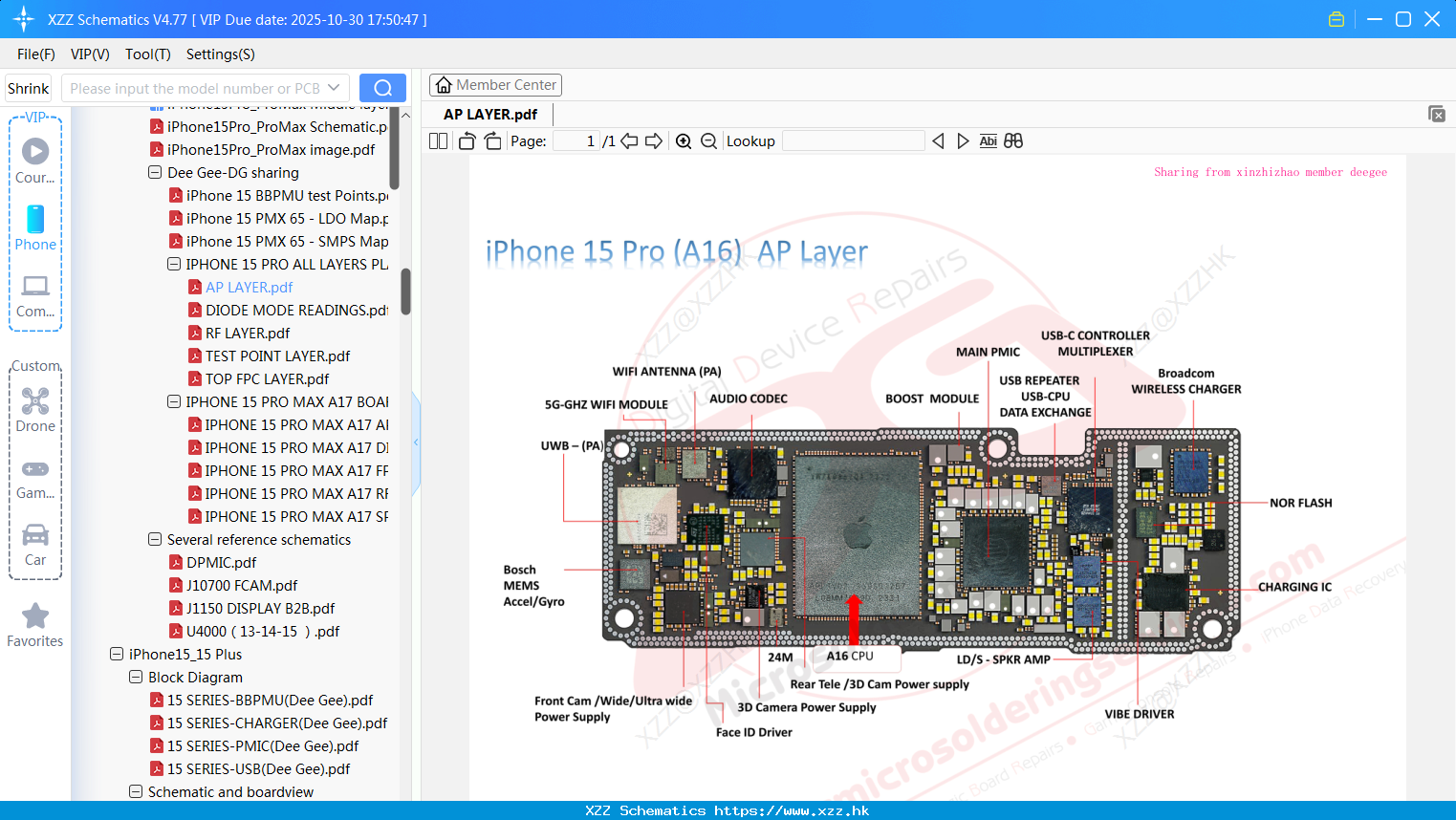
Task: Open the Drone sidebar category
Action: [35, 410]
